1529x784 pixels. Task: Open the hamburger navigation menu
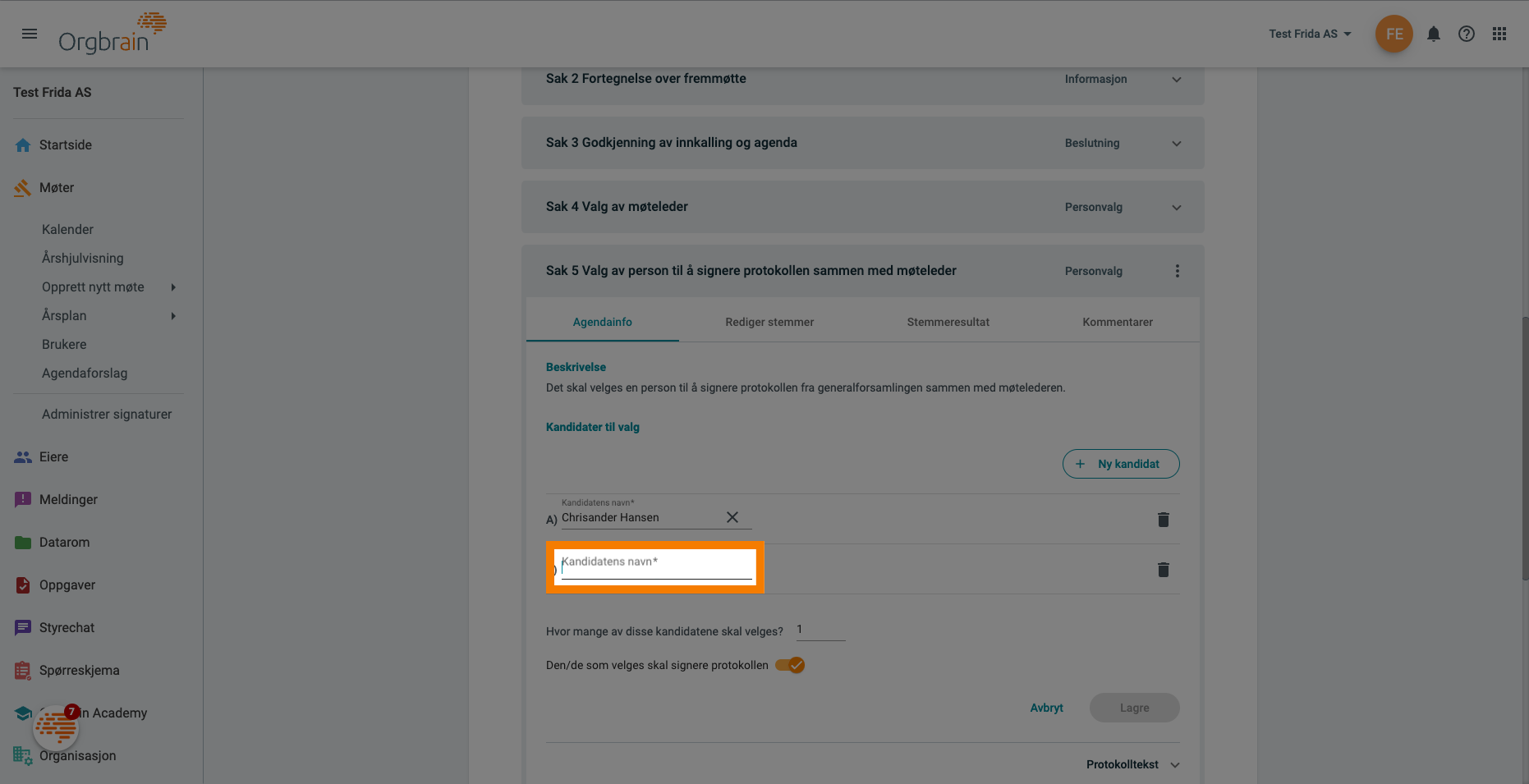[x=30, y=34]
